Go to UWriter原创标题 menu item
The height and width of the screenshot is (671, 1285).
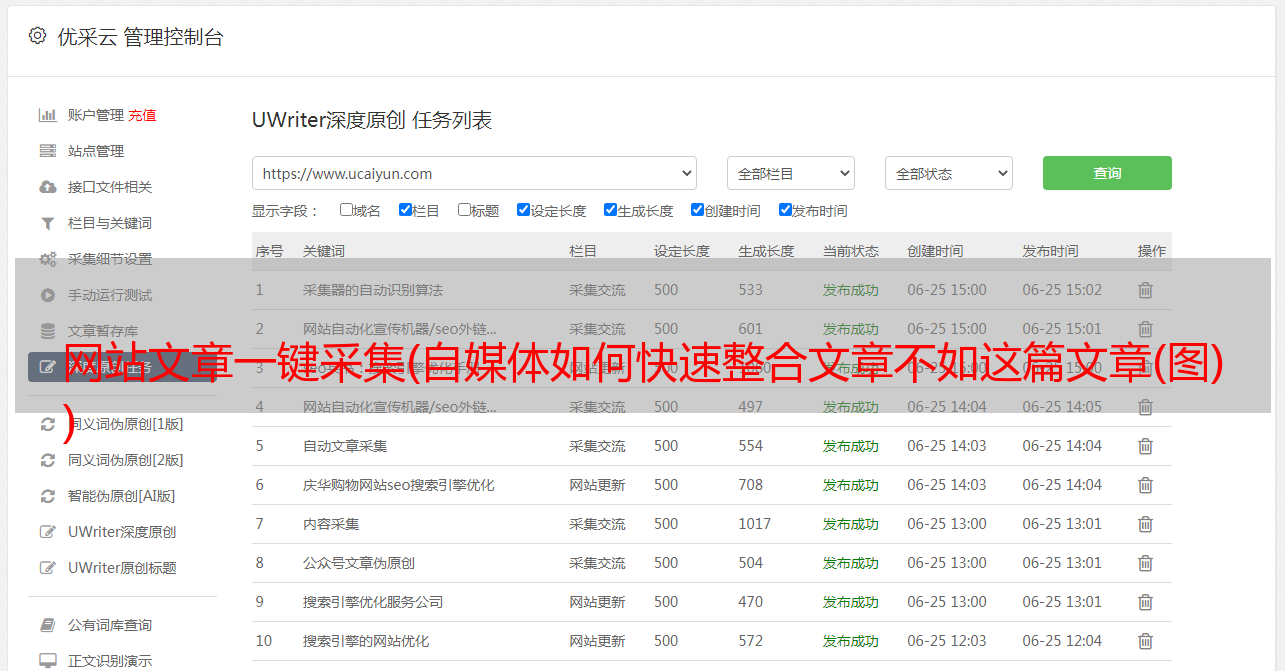(x=121, y=568)
